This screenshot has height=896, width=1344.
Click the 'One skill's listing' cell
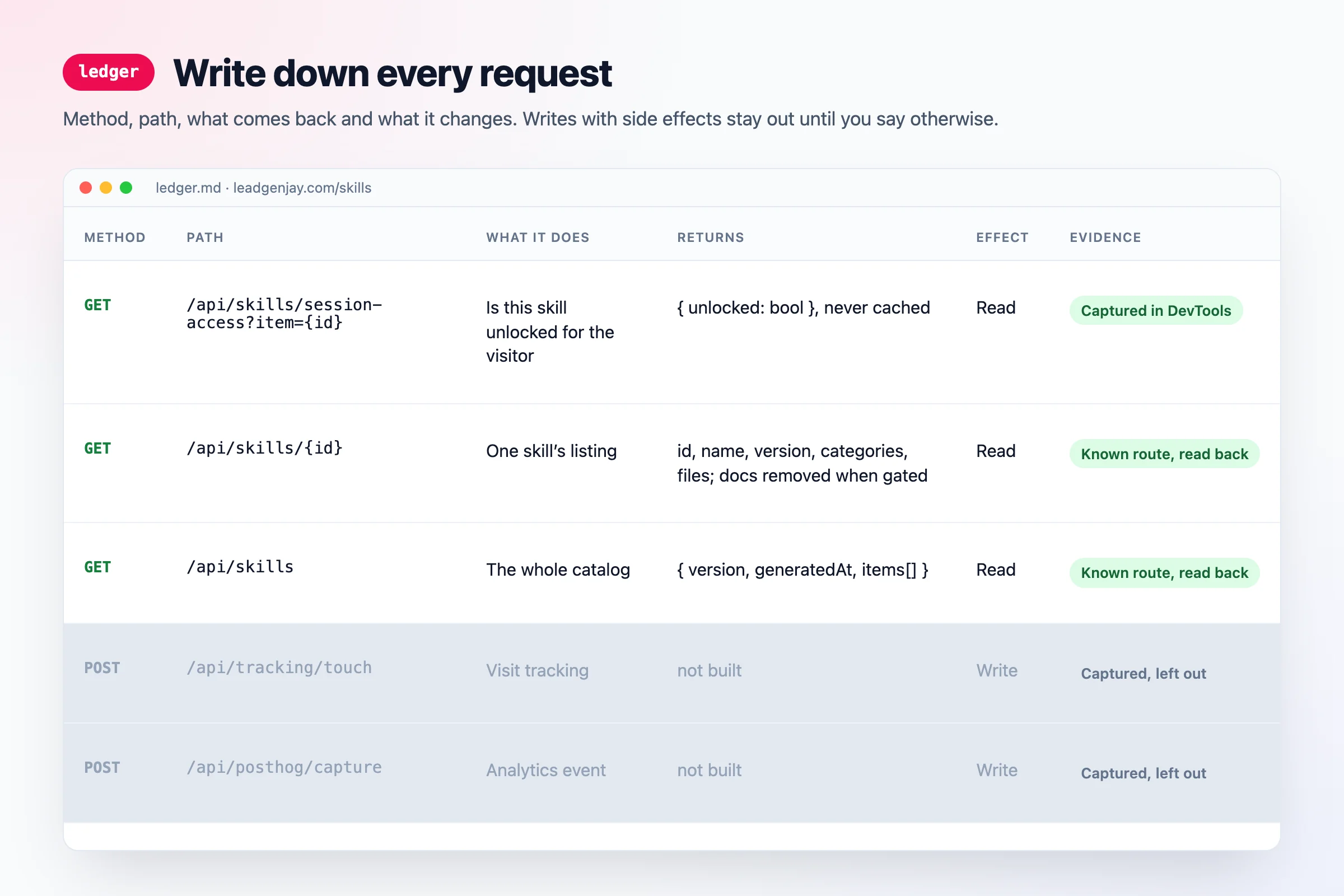tap(552, 451)
